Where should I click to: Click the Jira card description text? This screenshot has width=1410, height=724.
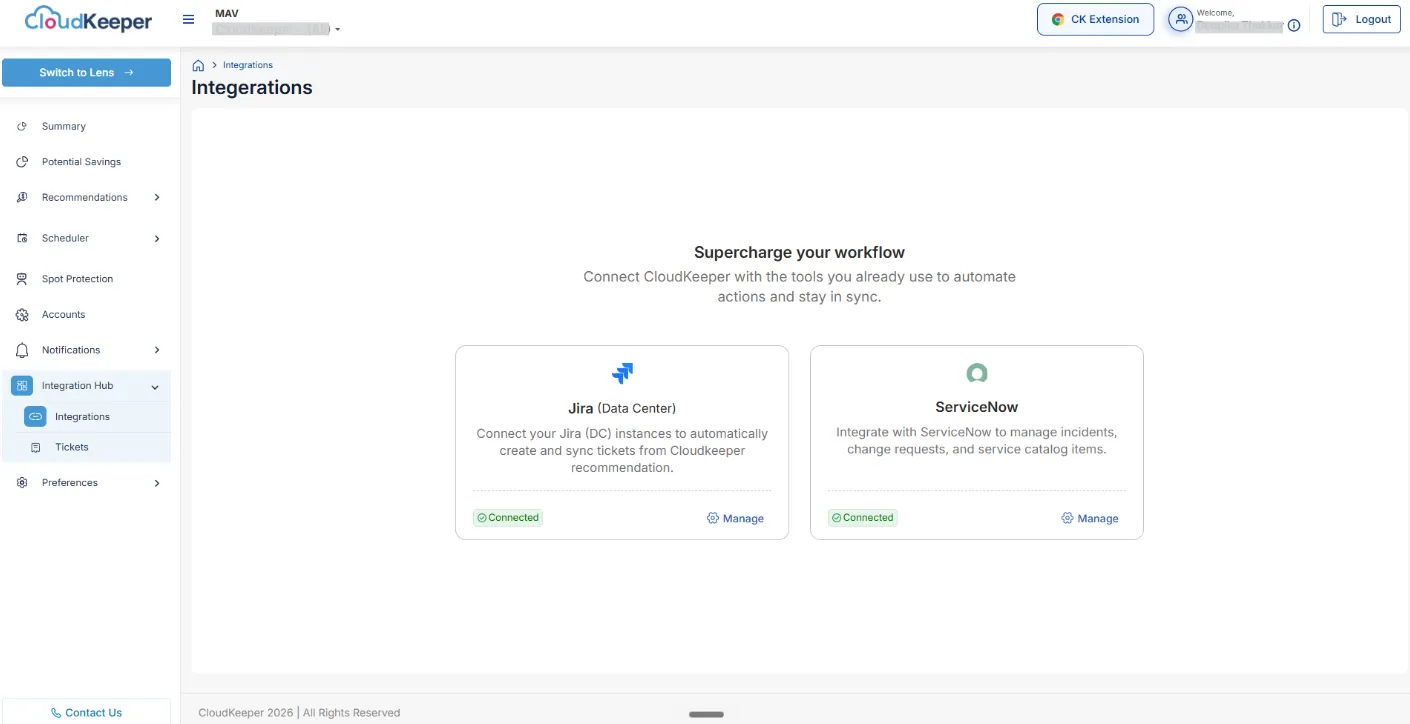click(x=622, y=451)
